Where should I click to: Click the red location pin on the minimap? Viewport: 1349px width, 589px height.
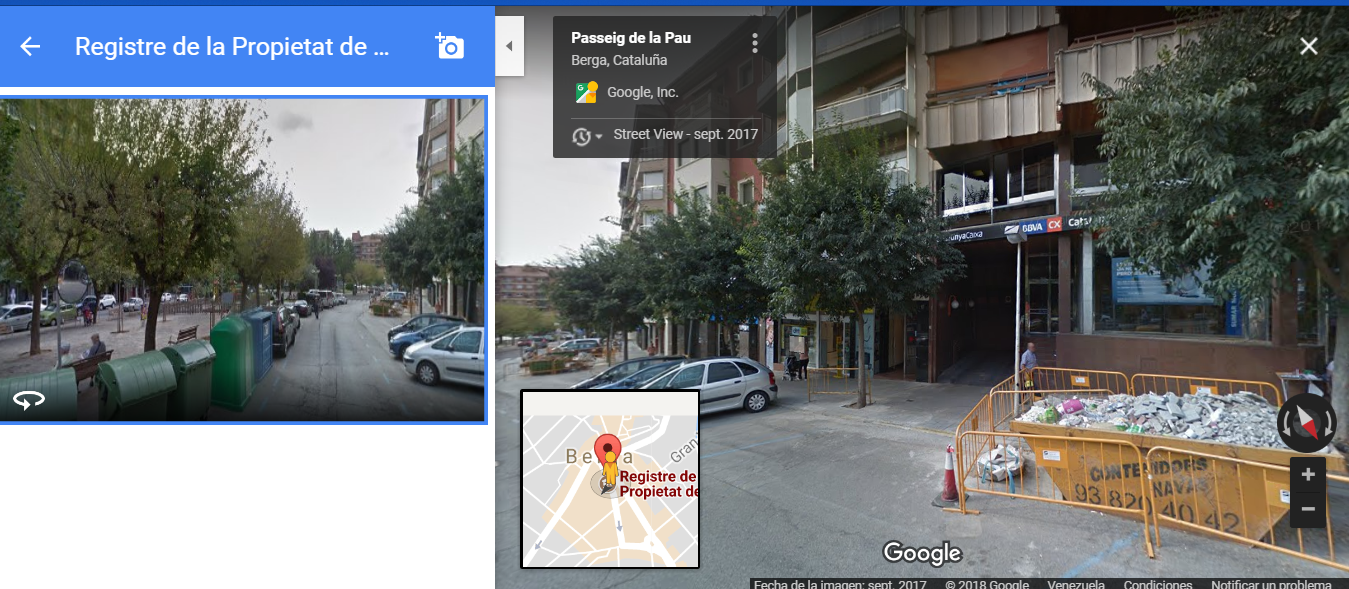pos(607,450)
